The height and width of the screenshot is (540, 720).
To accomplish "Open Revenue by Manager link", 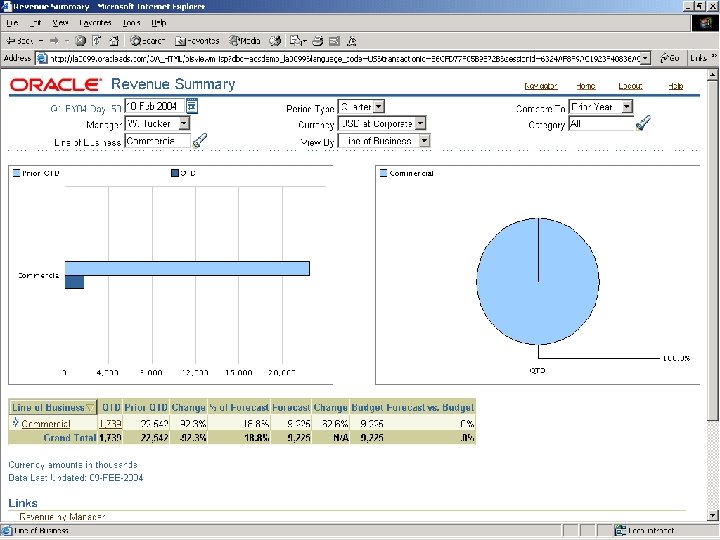I will click(x=62, y=517).
